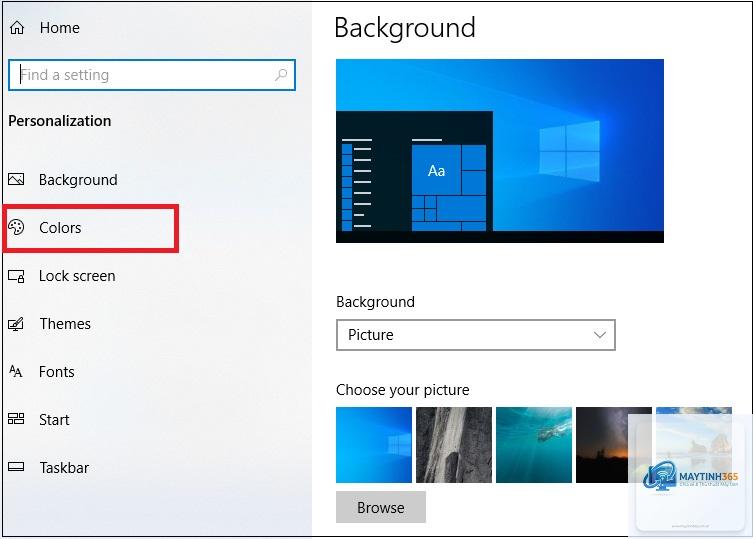Image resolution: width=753 pixels, height=539 pixels.
Task: Click the Personalization heading text
Action: pos(60,121)
